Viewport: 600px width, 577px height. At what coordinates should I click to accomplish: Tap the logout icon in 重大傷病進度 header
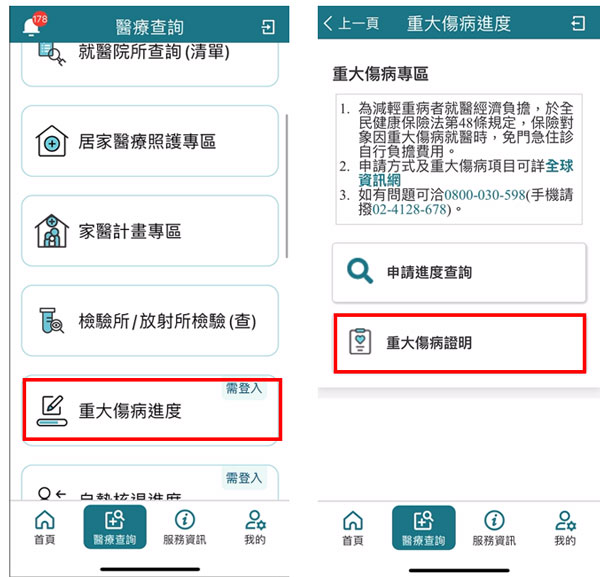[x=578, y=23]
